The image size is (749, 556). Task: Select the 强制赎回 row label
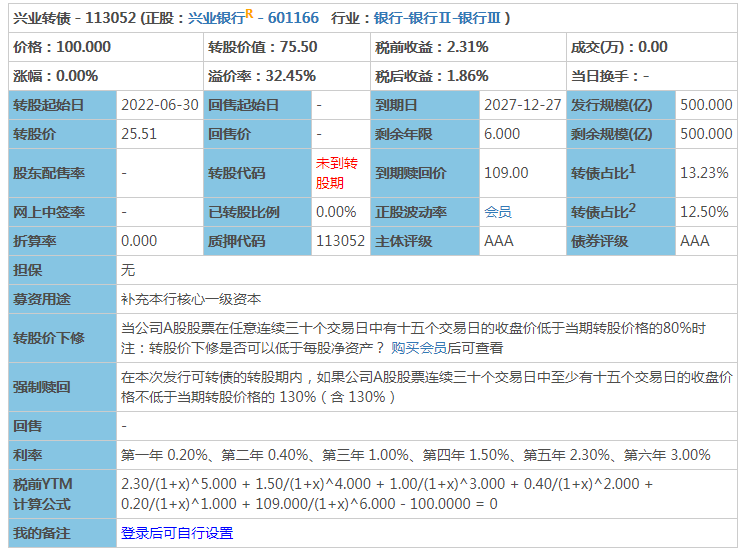[x=63, y=387]
